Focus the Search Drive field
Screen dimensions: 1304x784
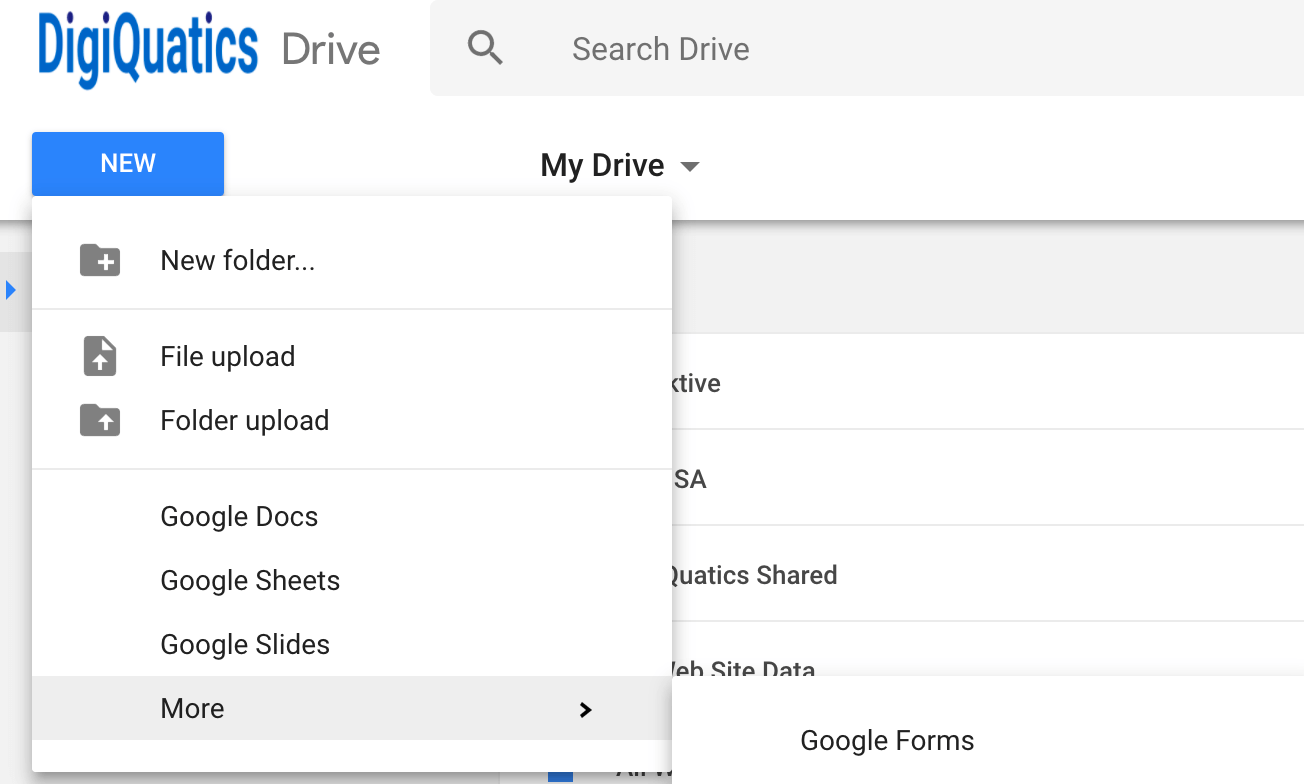click(867, 48)
